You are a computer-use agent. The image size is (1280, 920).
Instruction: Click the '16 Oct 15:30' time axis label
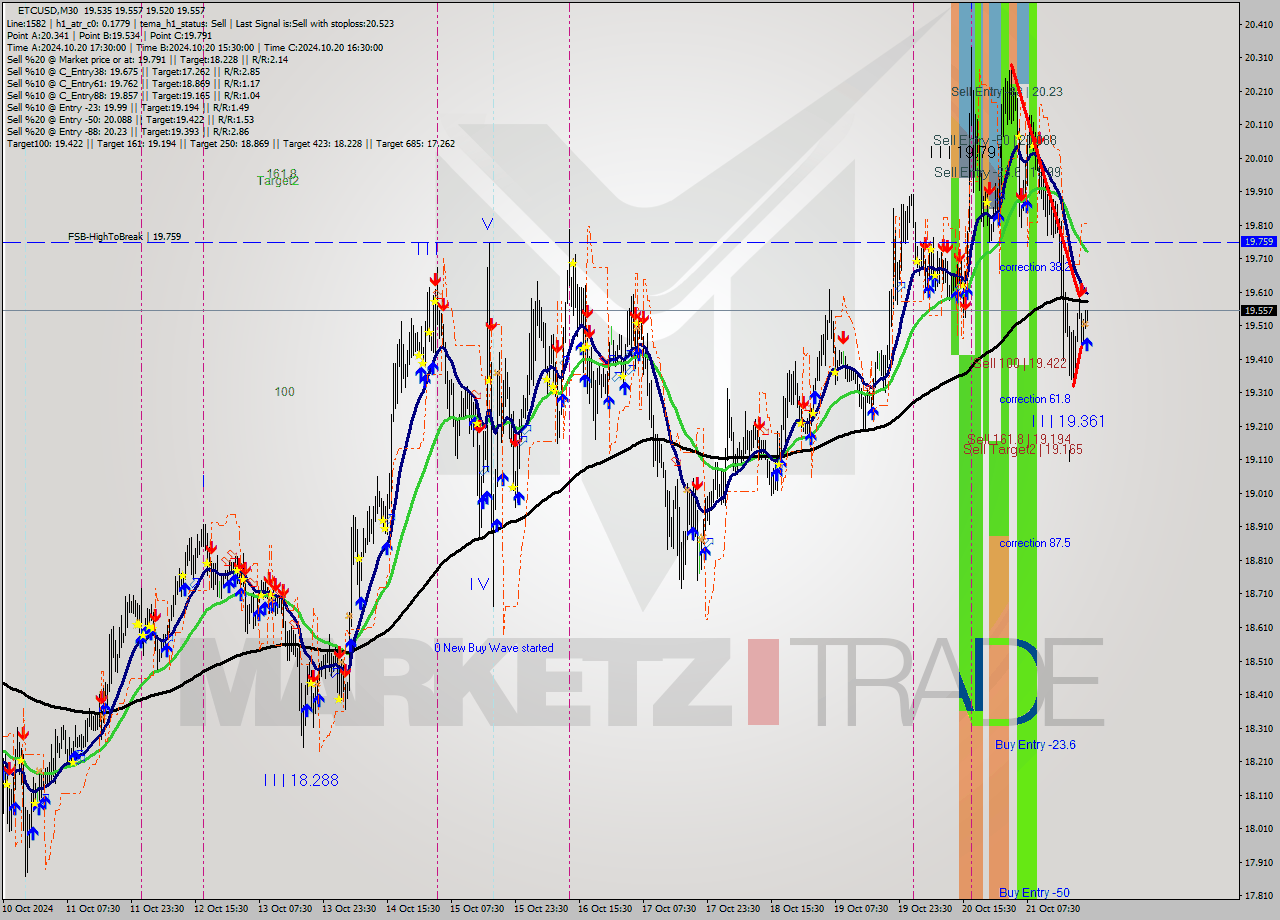pos(606,909)
